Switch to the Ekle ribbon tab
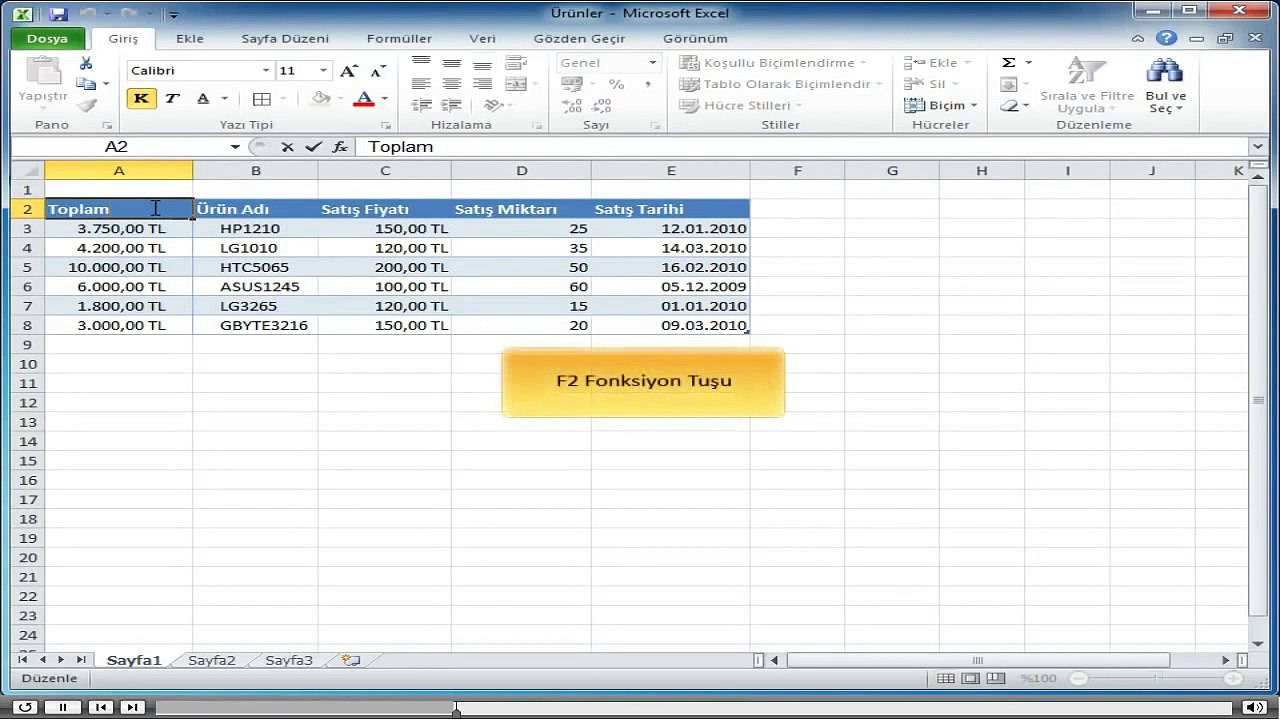The height and width of the screenshot is (720, 1280). (x=190, y=39)
